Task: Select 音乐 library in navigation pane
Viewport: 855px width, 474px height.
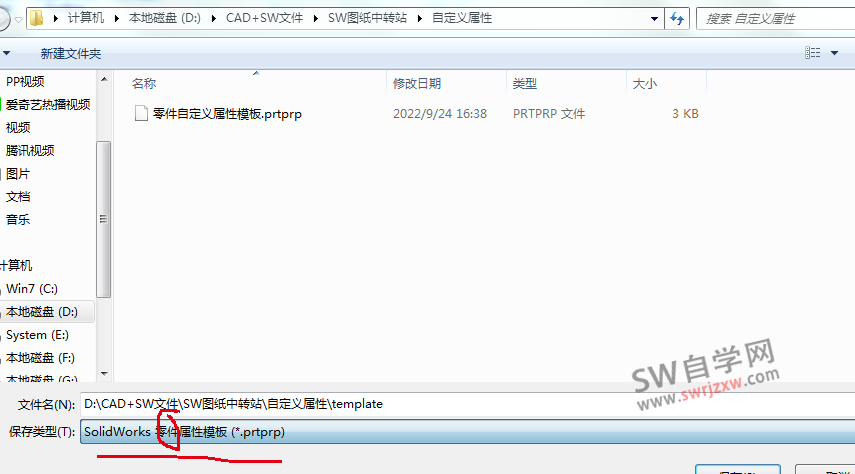Action: [x=18, y=220]
